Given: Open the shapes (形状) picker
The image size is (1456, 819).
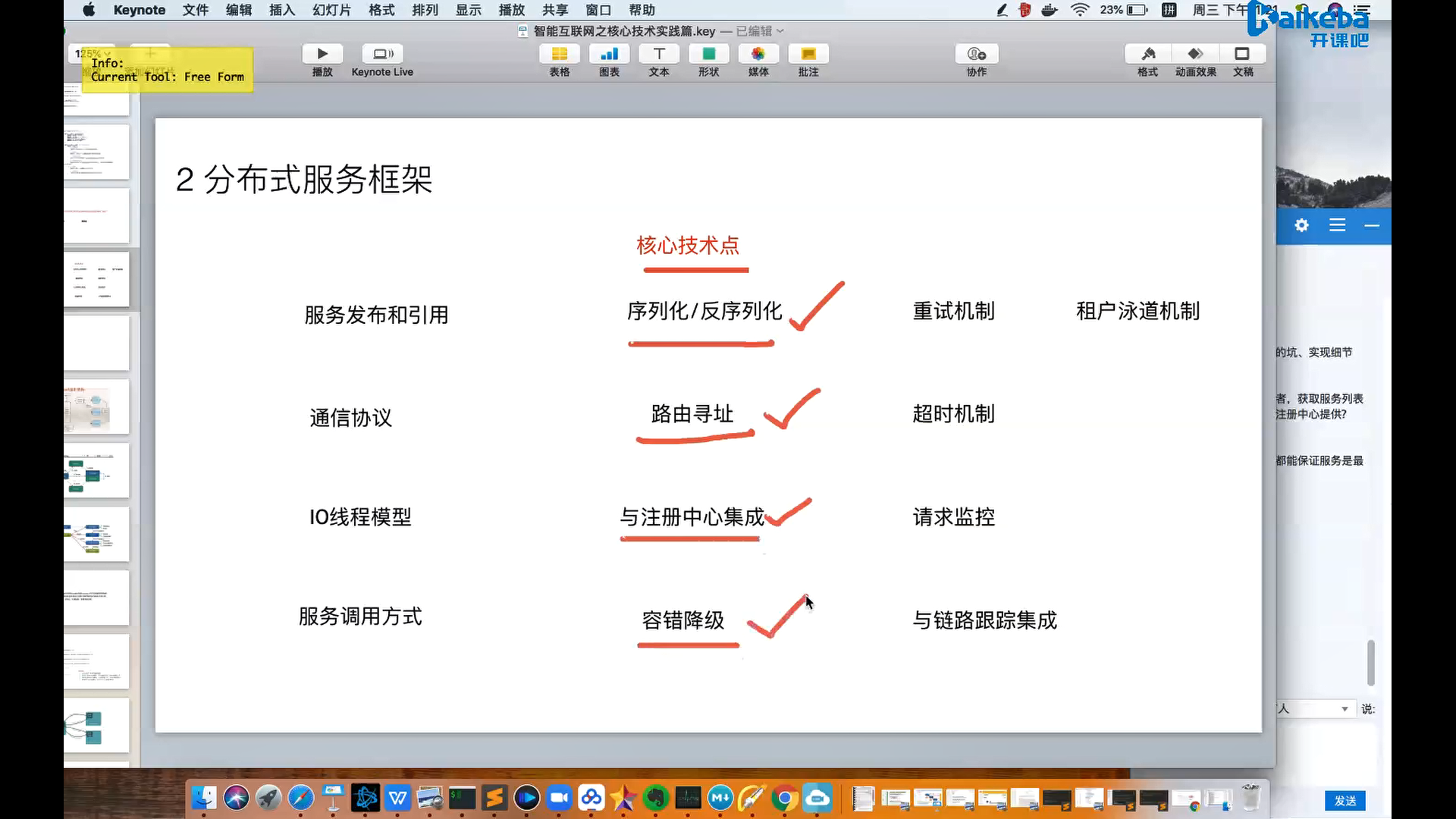Looking at the screenshot, I should (x=708, y=55).
